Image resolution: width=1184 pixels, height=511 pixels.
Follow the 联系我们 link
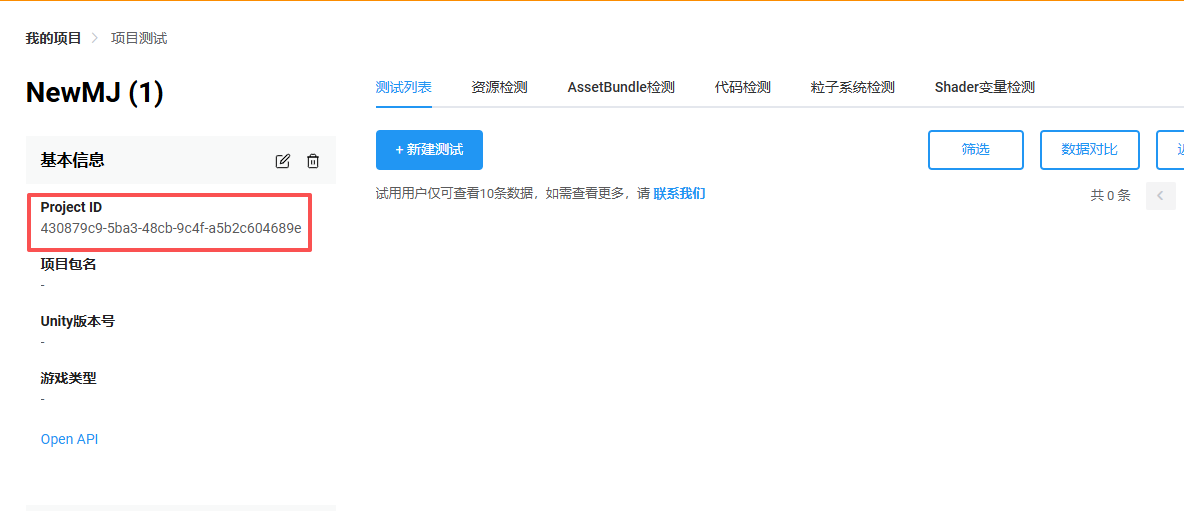[x=679, y=194]
